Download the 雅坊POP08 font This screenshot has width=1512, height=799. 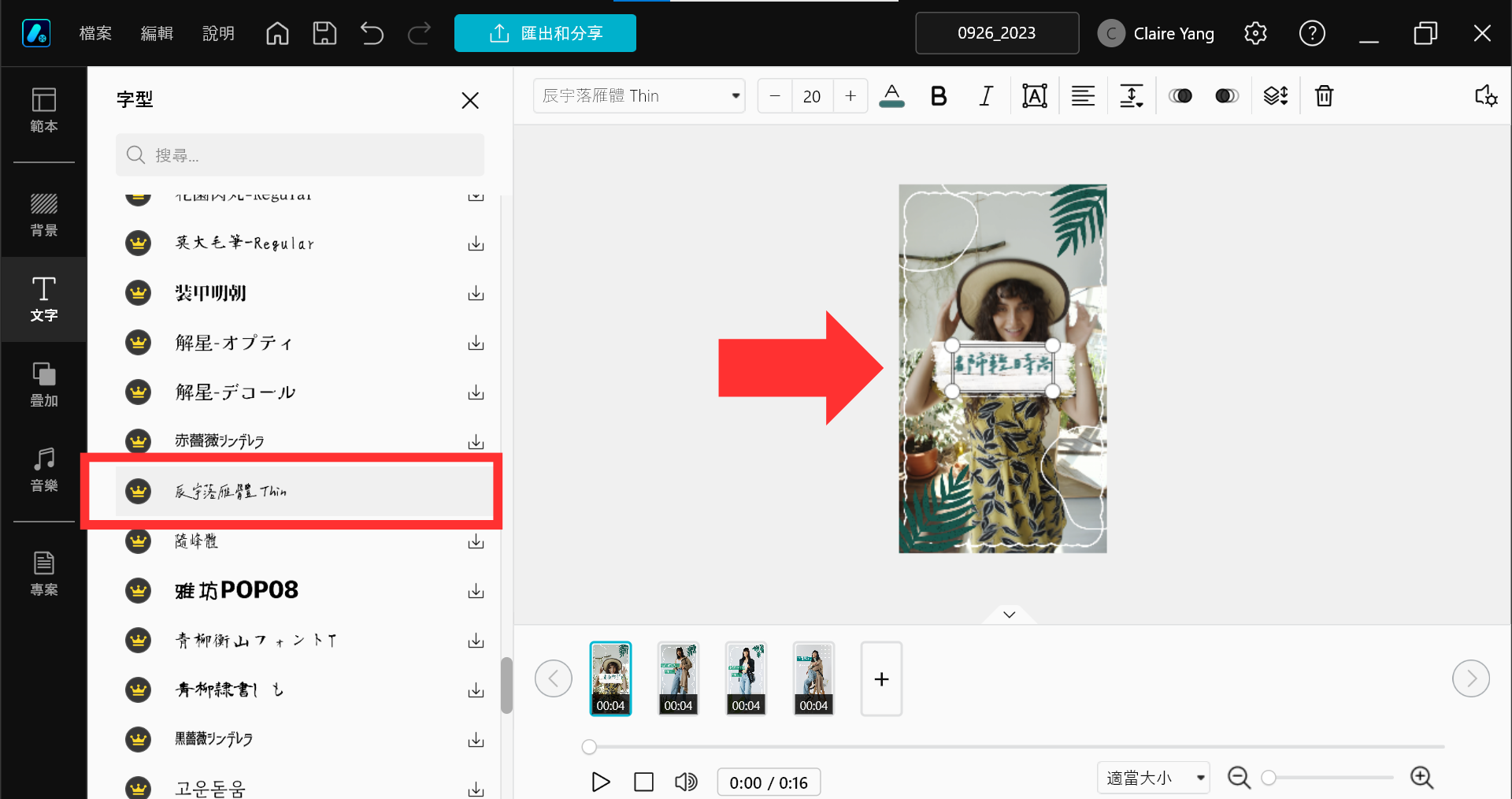(x=476, y=591)
